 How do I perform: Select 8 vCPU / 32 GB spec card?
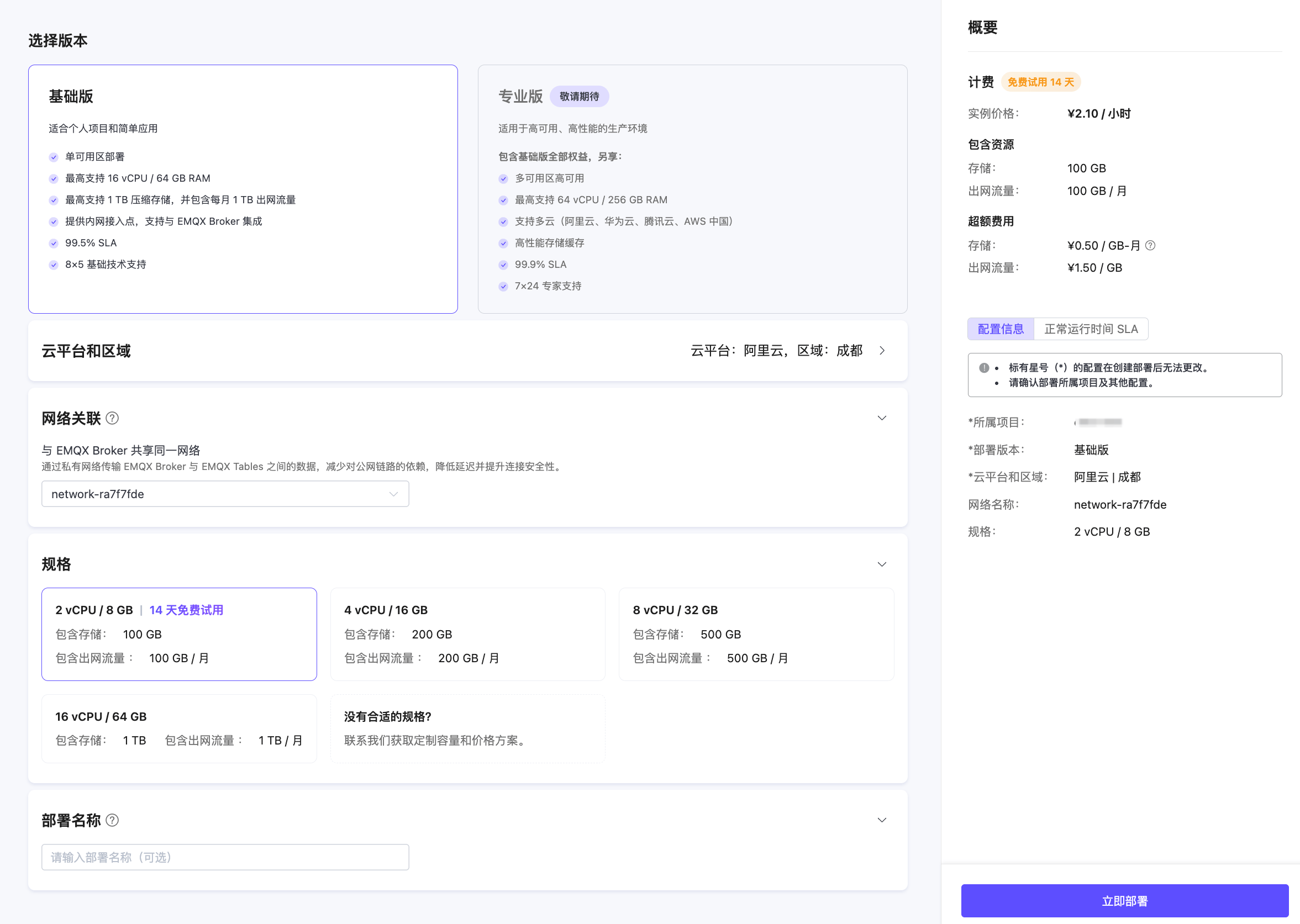(756, 634)
